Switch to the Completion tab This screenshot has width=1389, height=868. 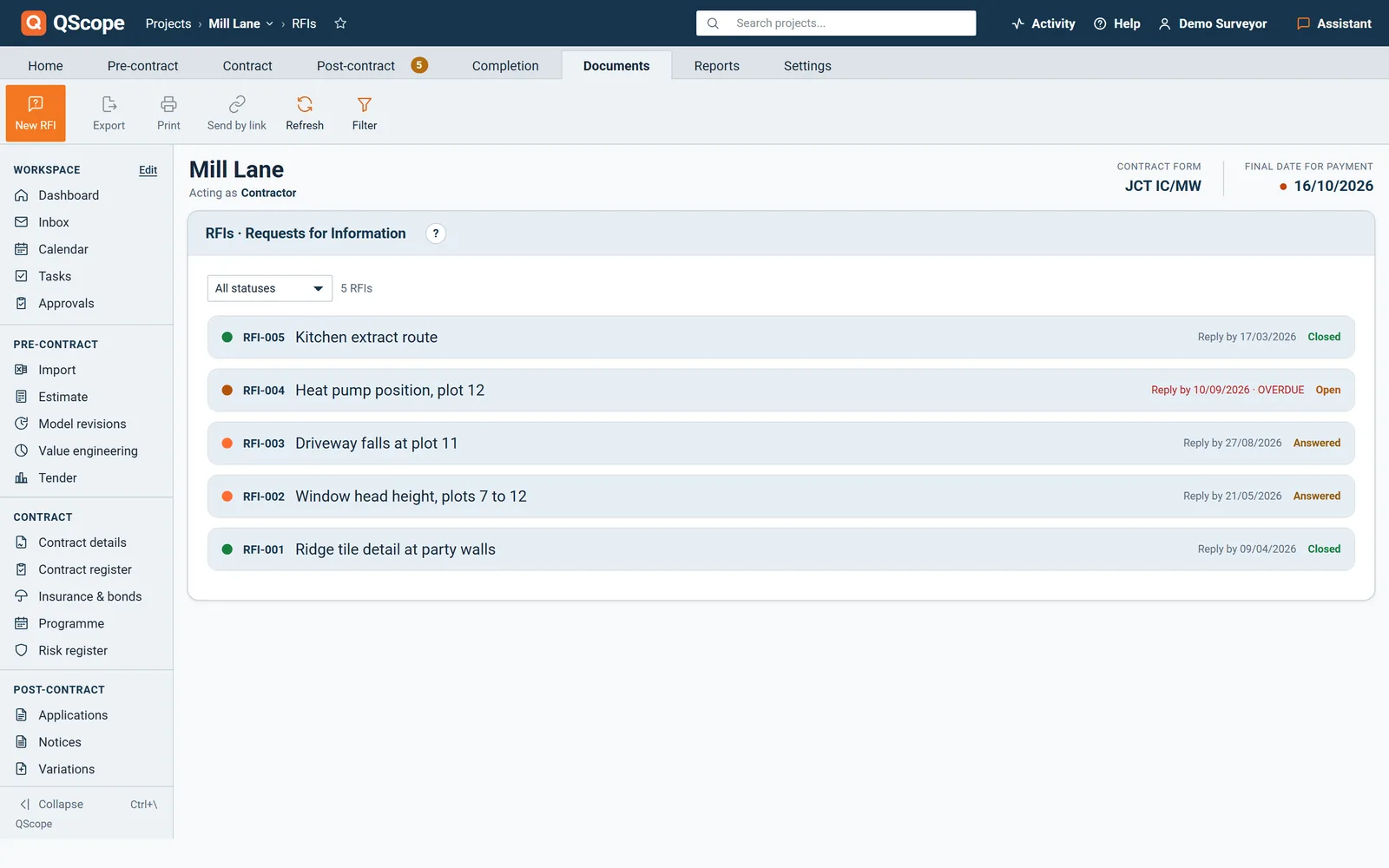(x=505, y=66)
